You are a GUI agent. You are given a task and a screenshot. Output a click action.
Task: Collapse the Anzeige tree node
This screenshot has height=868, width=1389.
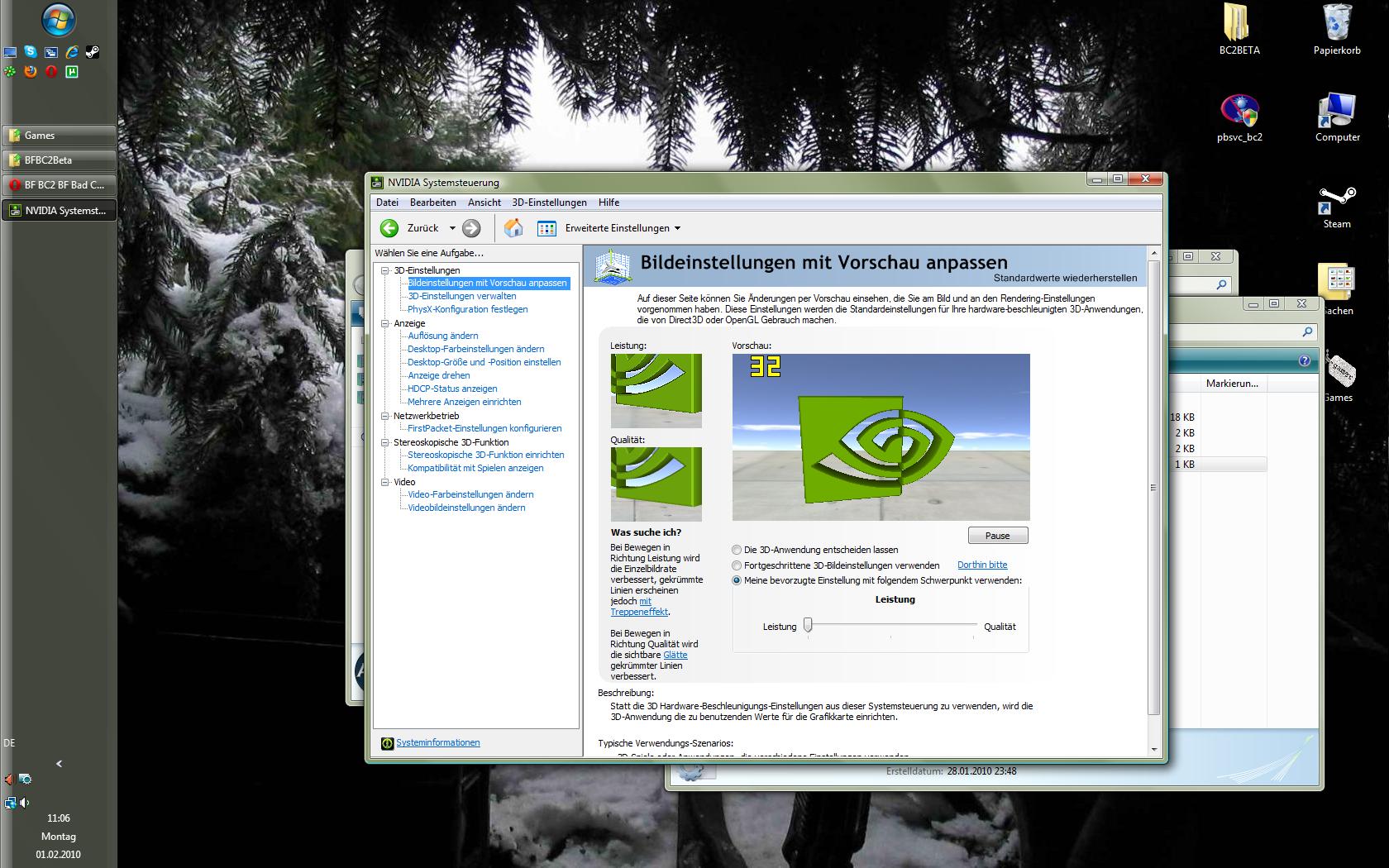pyautogui.click(x=384, y=323)
